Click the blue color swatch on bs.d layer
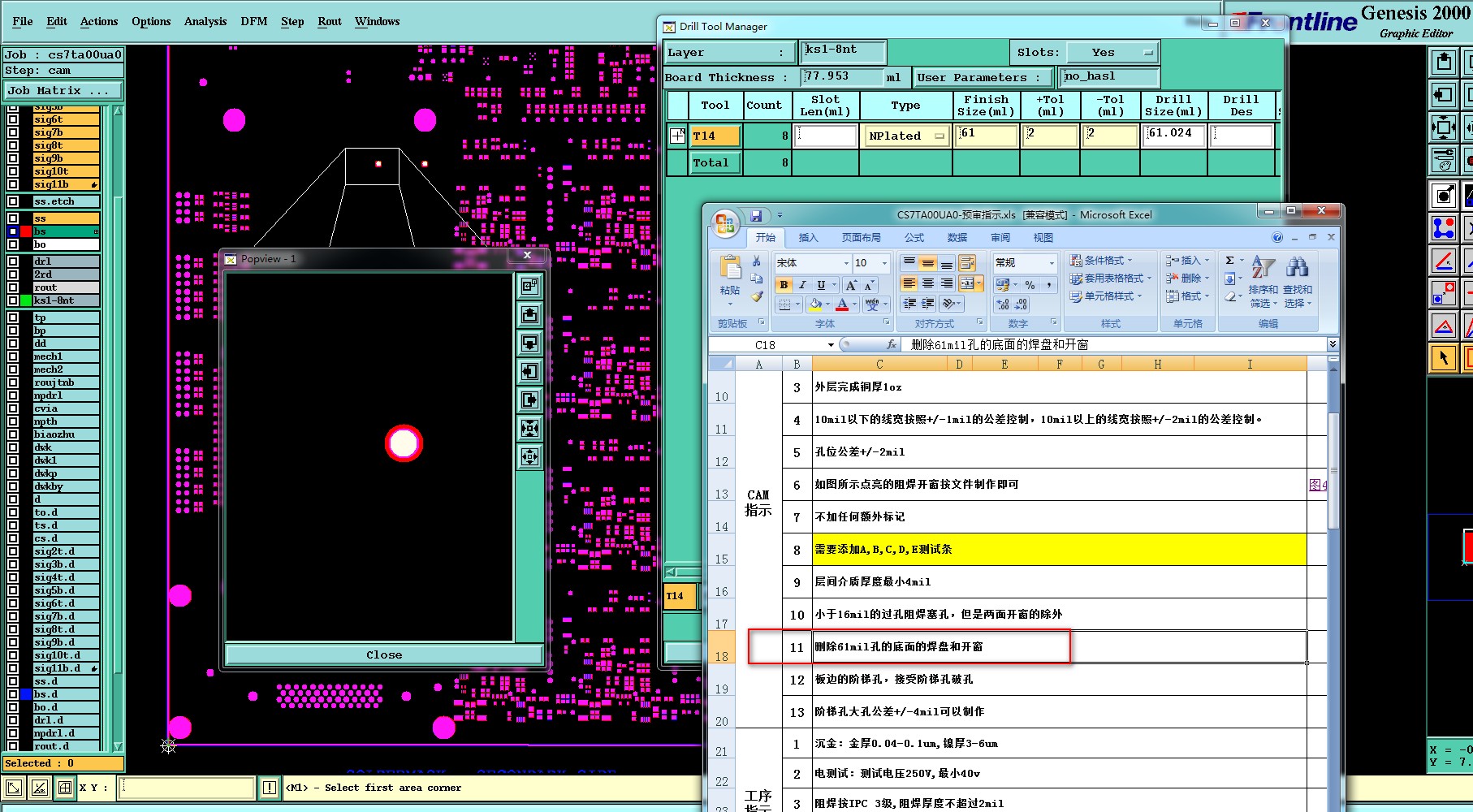Screen dimensions: 1473x812 pyautogui.click(x=26, y=694)
